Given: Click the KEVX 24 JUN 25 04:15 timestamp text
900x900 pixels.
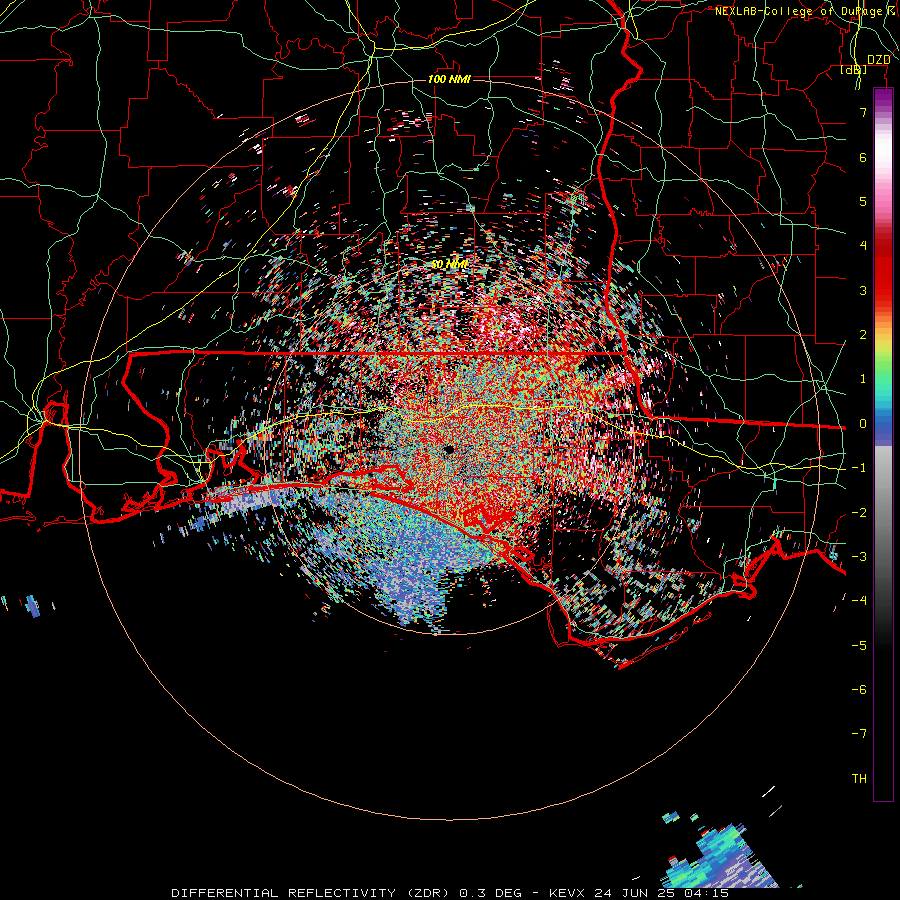Looking at the screenshot, I should [639, 893].
